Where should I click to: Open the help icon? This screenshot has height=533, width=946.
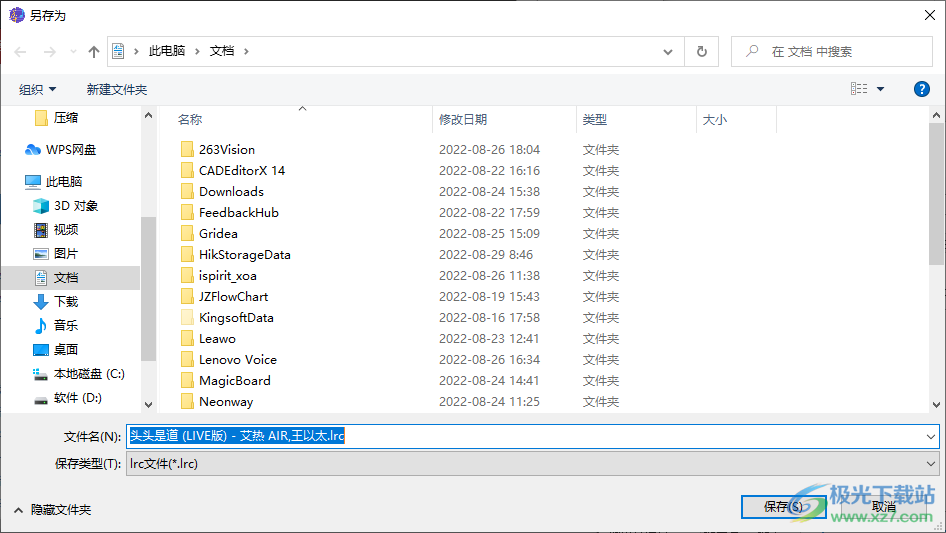(921, 89)
